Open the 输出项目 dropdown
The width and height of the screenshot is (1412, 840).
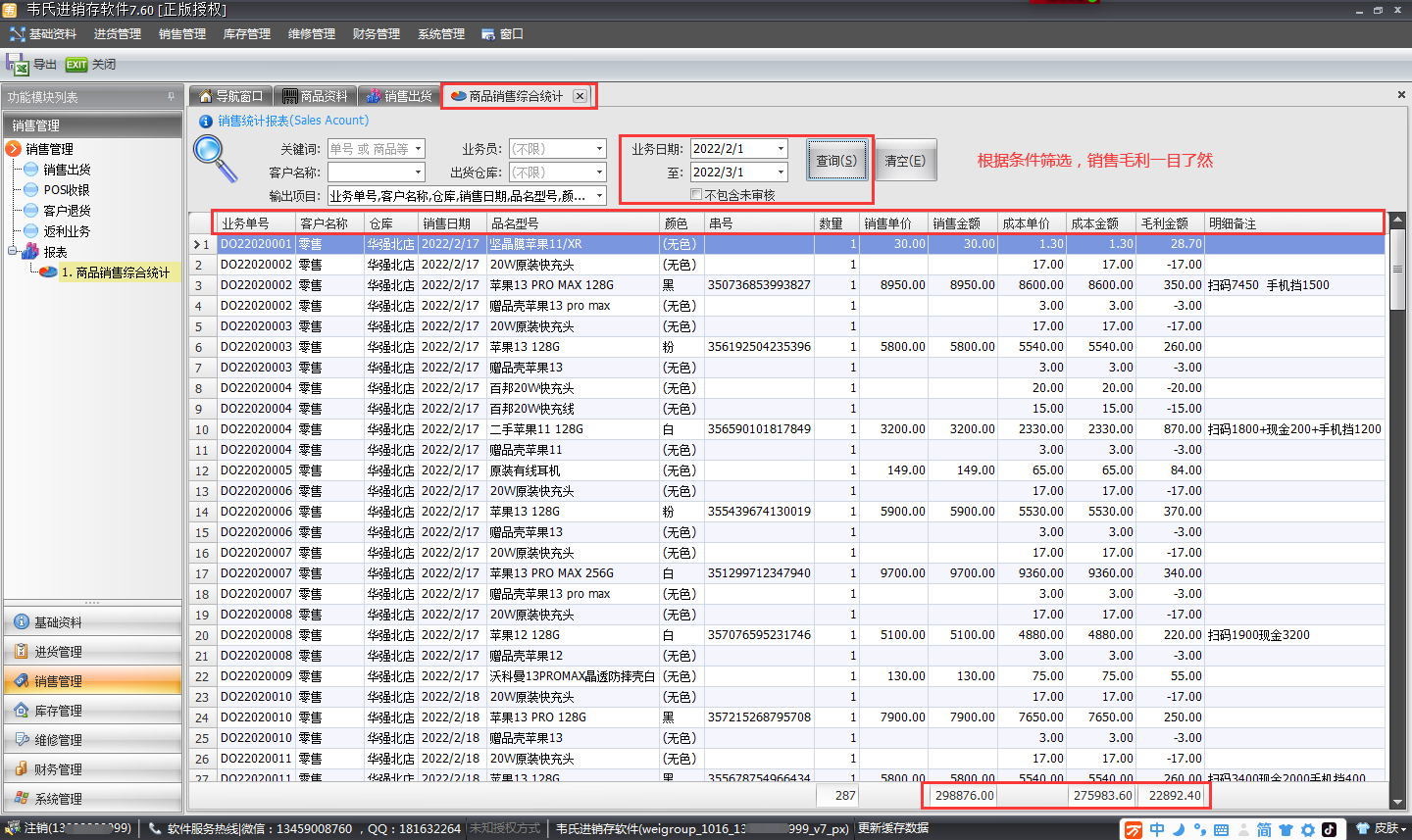tap(598, 196)
